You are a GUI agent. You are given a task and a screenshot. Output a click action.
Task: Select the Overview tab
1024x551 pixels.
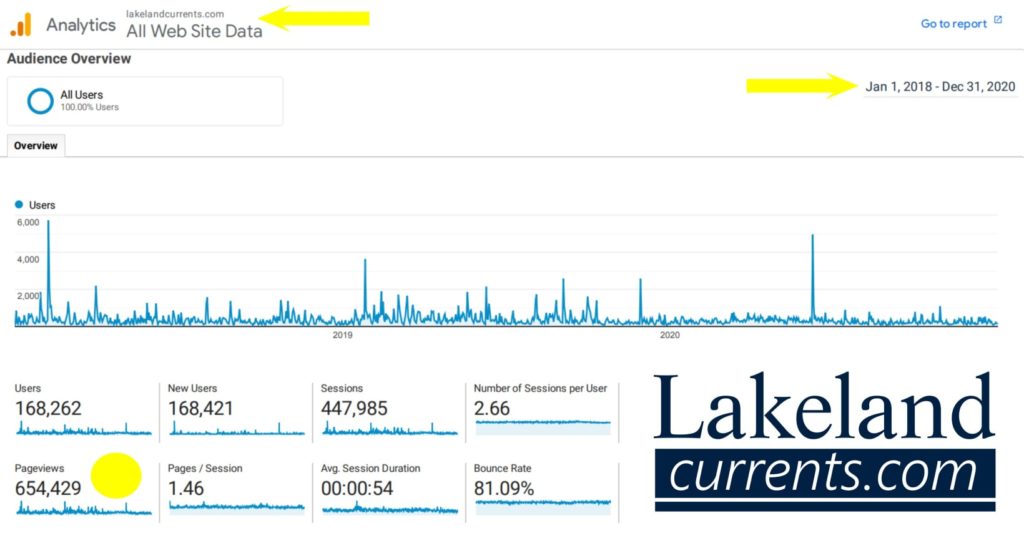[x=36, y=146]
